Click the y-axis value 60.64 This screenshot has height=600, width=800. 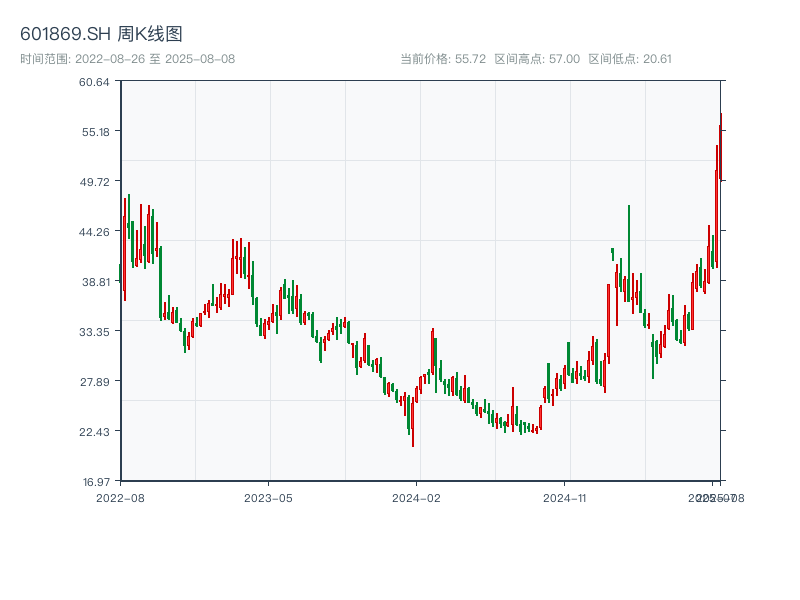[94, 82]
